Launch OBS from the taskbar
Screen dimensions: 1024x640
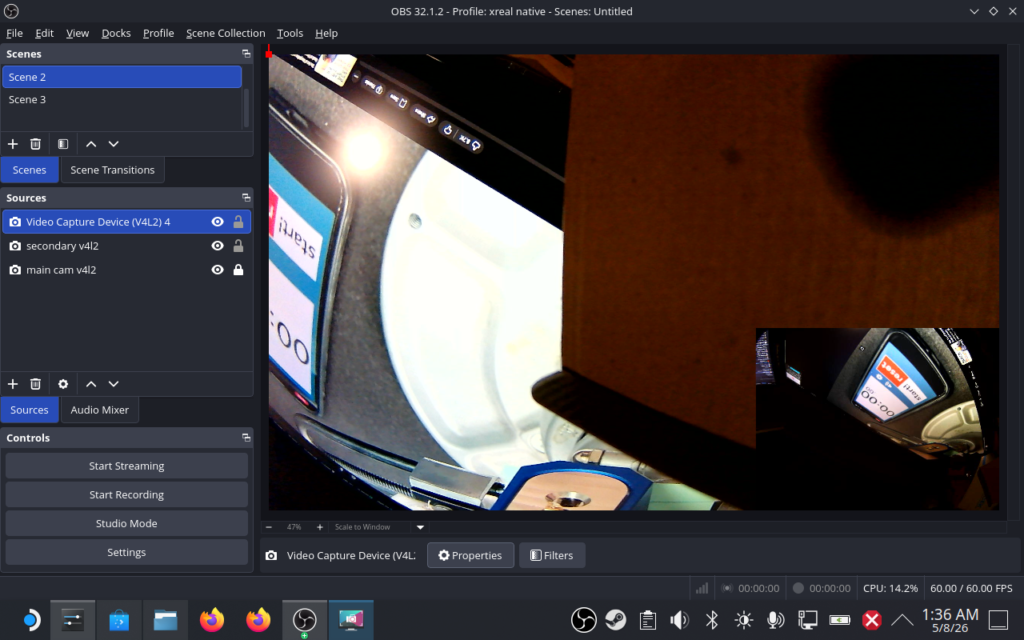tap(304, 620)
